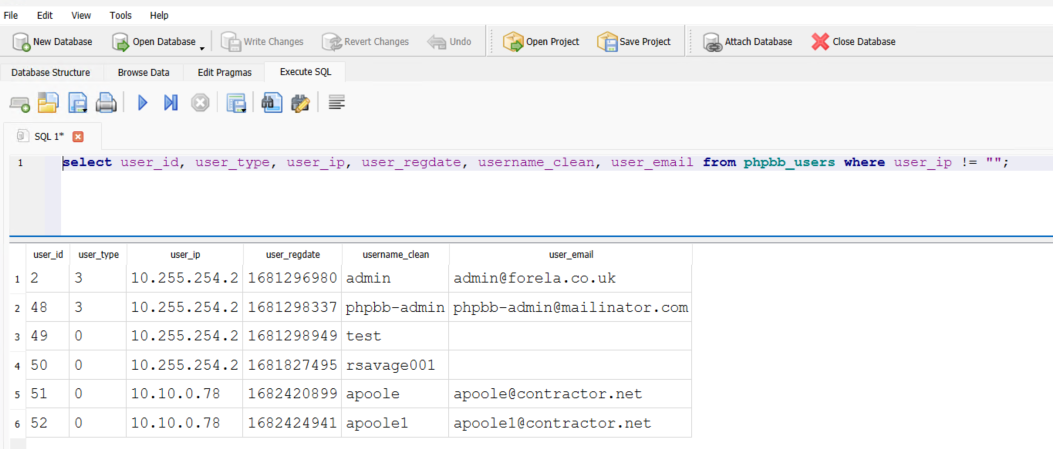
Task: Save the results view icon
Action: [236, 103]
